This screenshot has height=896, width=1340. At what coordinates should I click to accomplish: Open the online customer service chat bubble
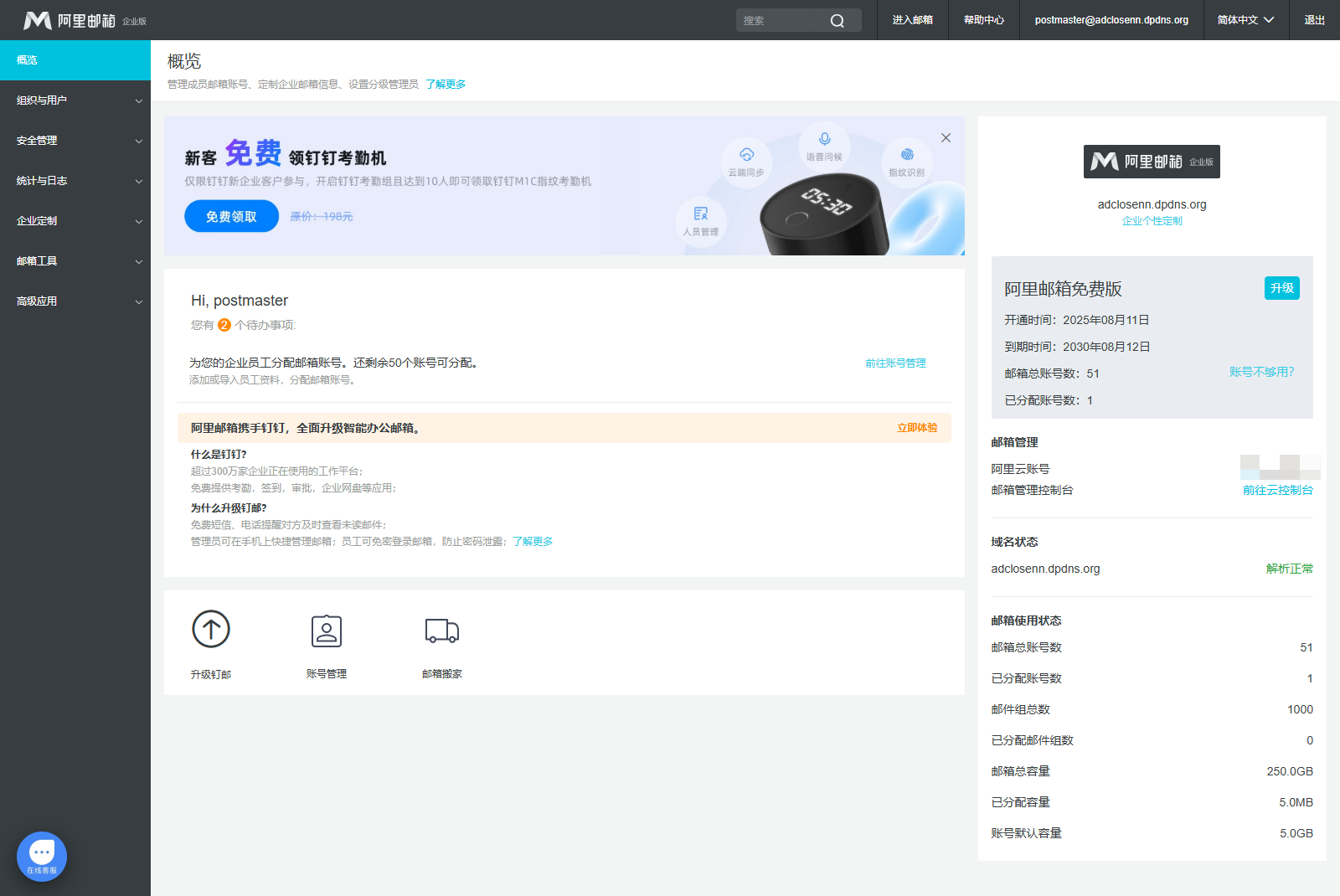[42, 856]
